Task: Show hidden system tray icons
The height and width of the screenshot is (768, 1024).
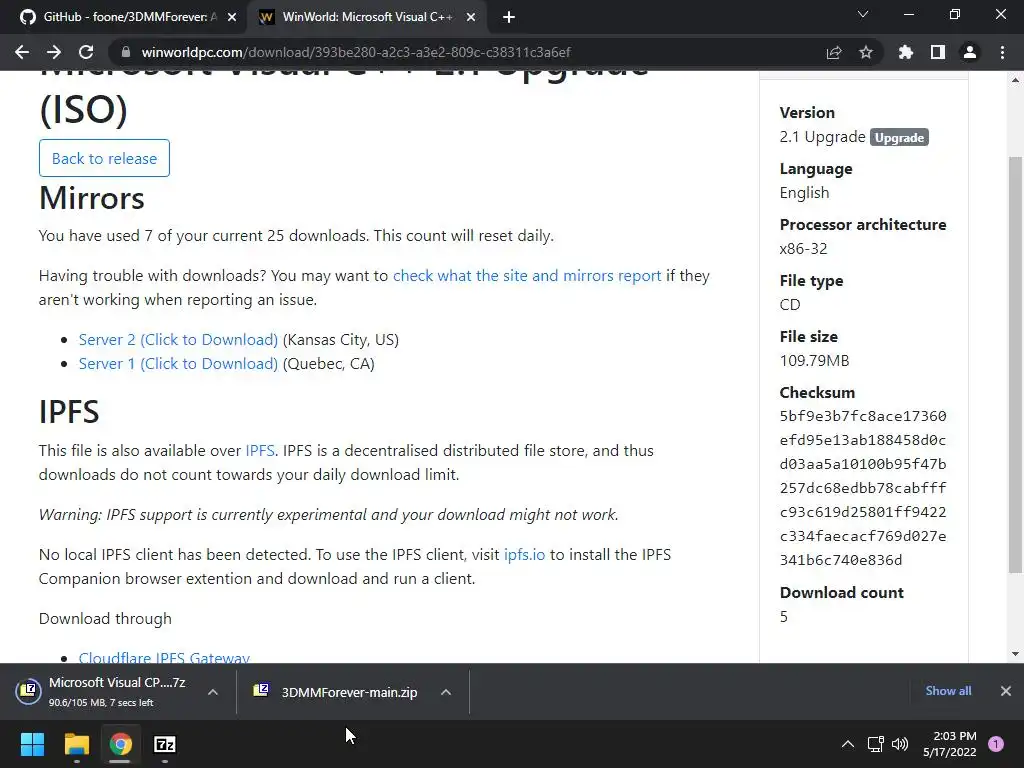Action: click(x=848, y=744)
